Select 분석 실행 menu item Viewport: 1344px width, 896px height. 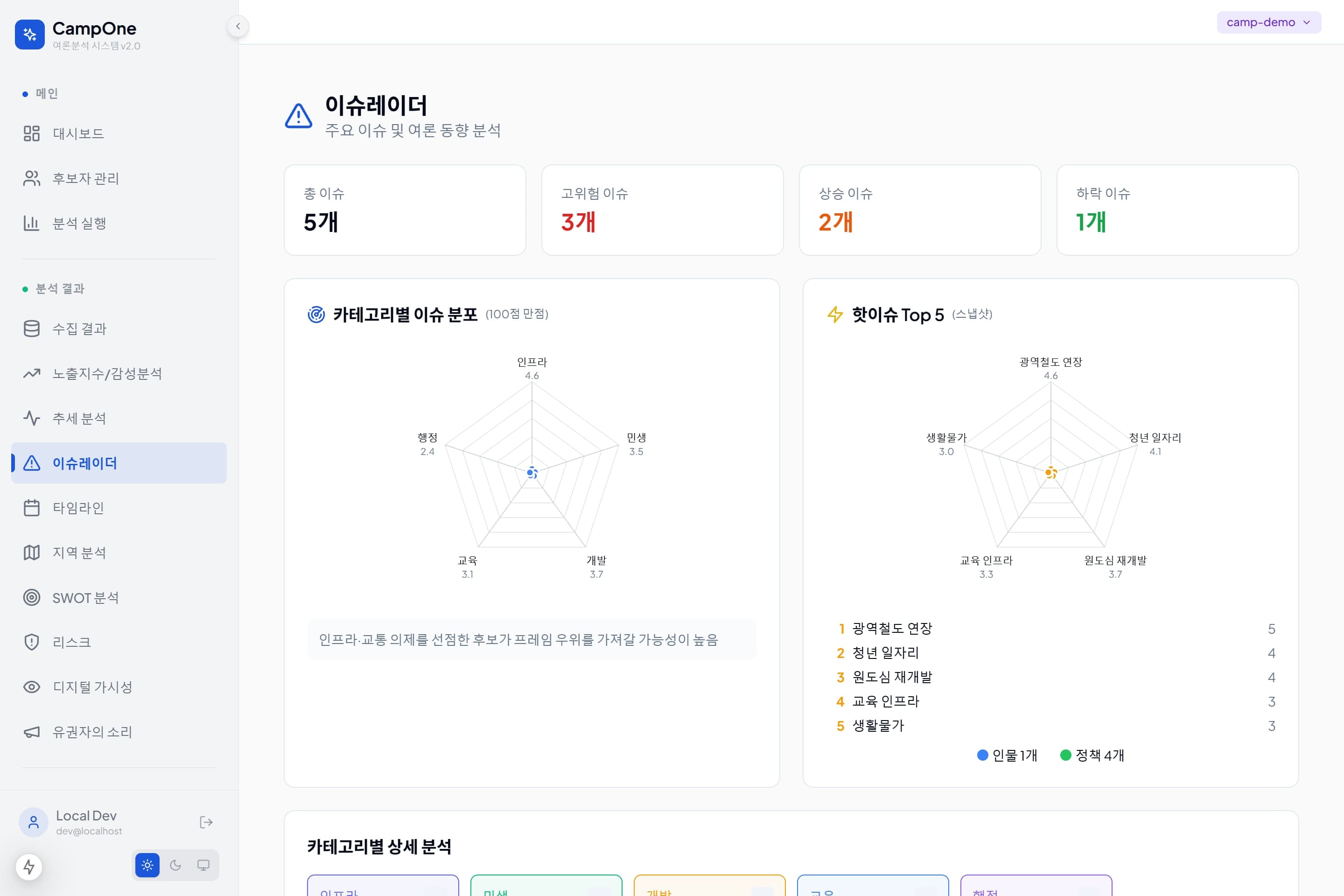(x=119, y=223)
